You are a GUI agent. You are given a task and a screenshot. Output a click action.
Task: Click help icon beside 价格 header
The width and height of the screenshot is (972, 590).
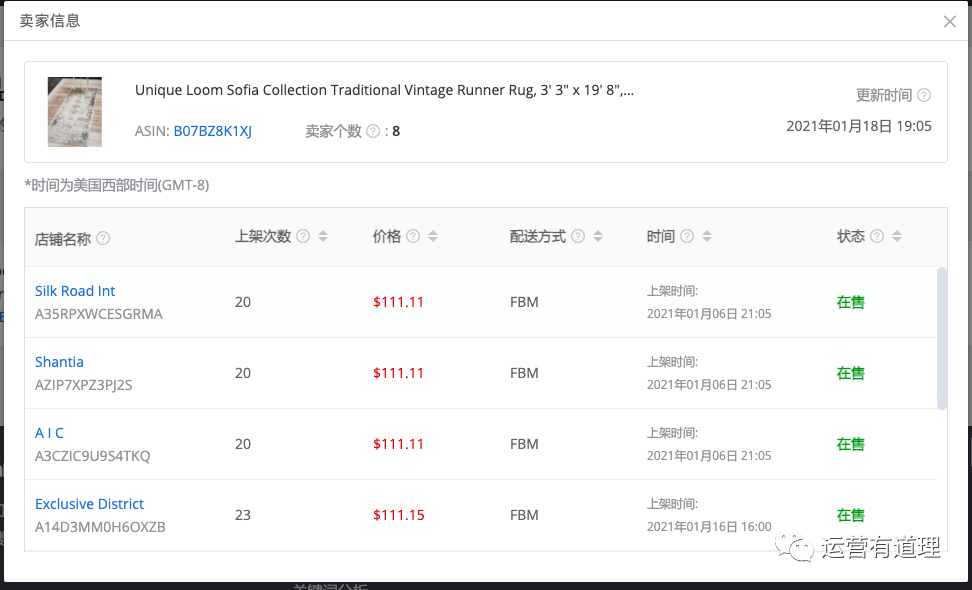pyautogui.click(x=413, y=237)
